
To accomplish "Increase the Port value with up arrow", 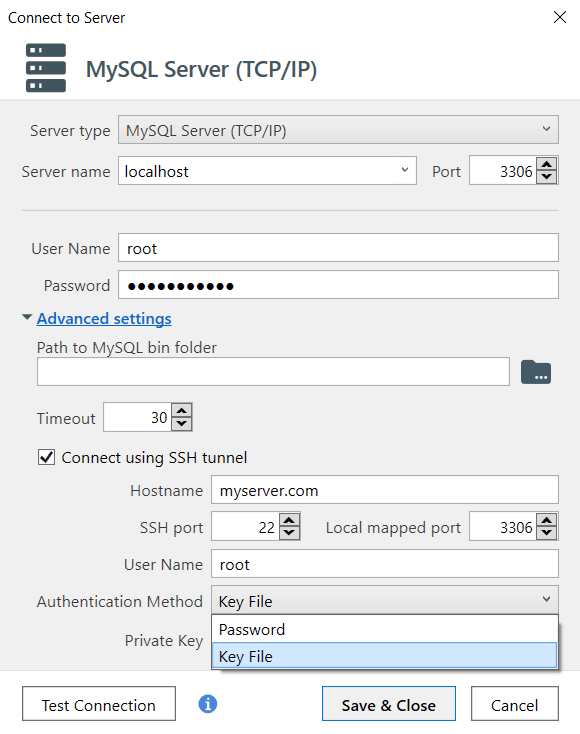I will tap(546, 165).
